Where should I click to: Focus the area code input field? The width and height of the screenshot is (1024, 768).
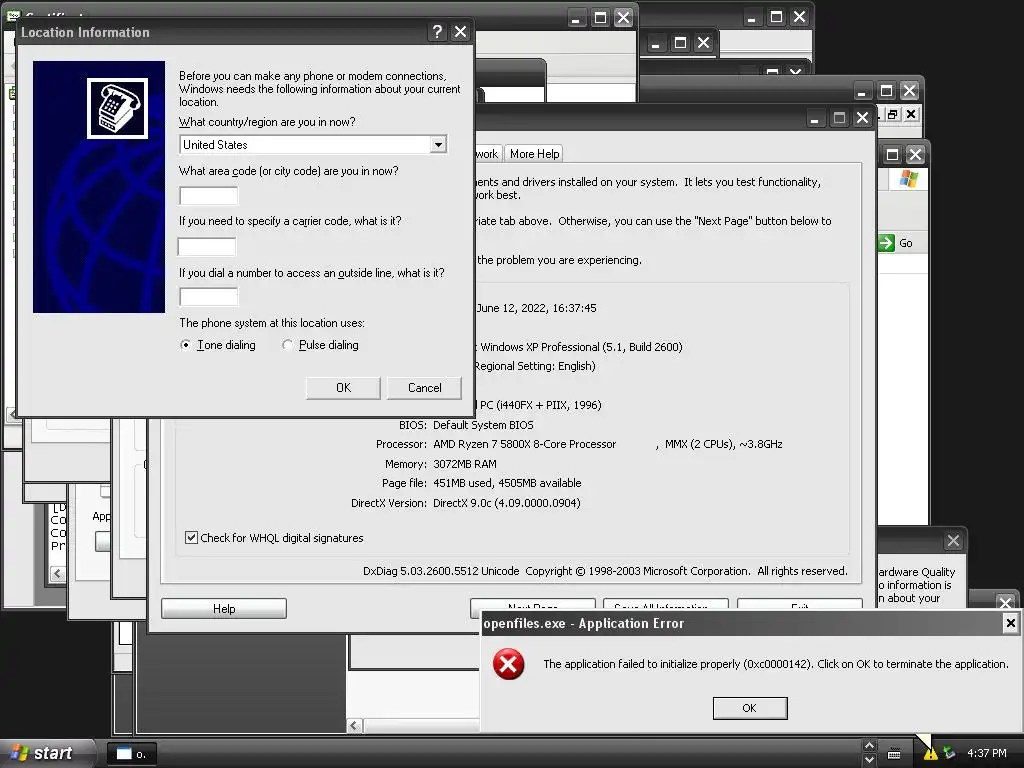click(x=209, y=195)
